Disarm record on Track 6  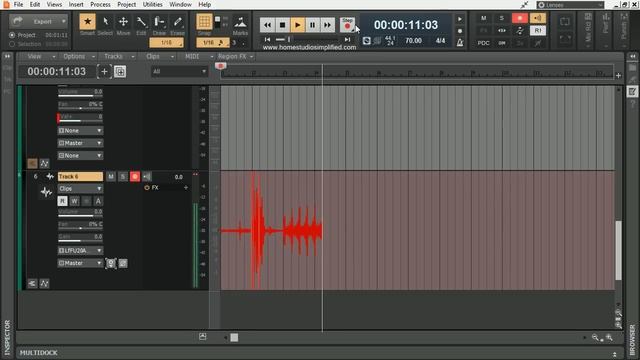135,177
